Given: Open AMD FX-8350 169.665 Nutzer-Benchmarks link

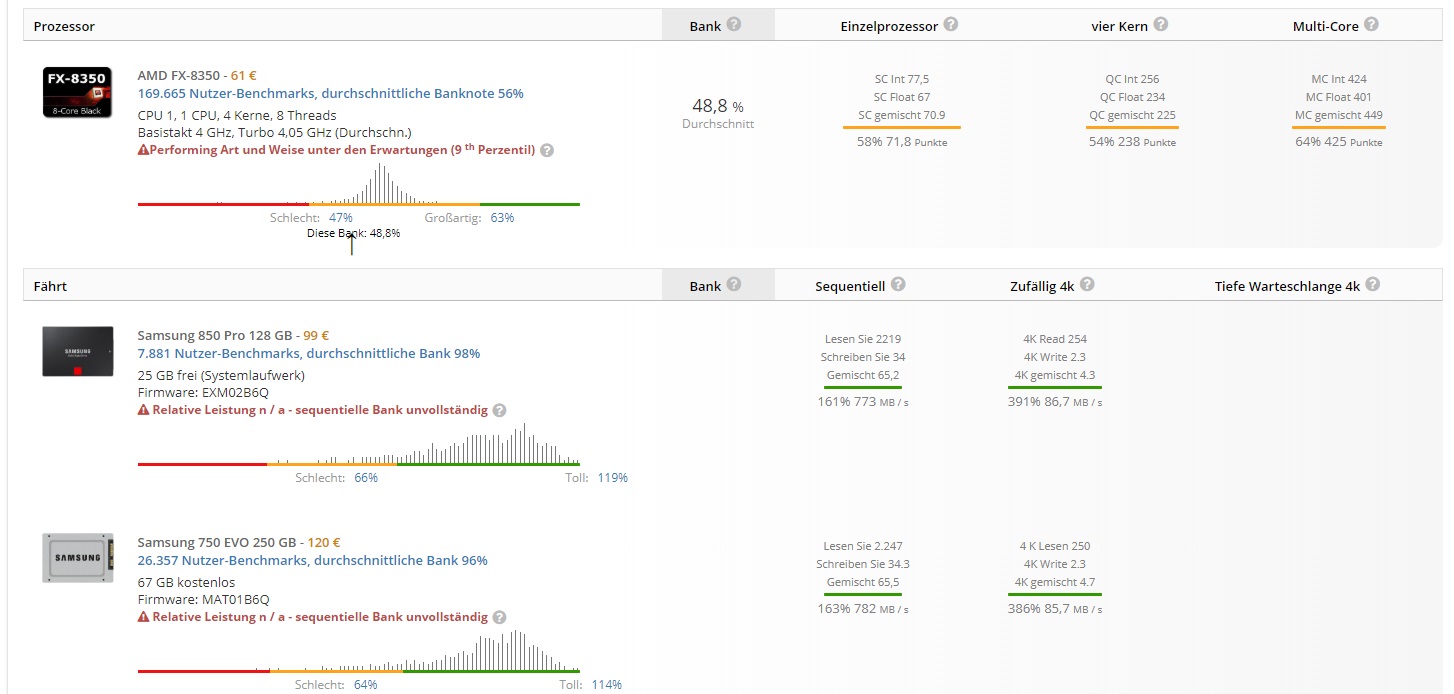Looking at the screenshot, I should pyautogui.click(x=330, y=93).
